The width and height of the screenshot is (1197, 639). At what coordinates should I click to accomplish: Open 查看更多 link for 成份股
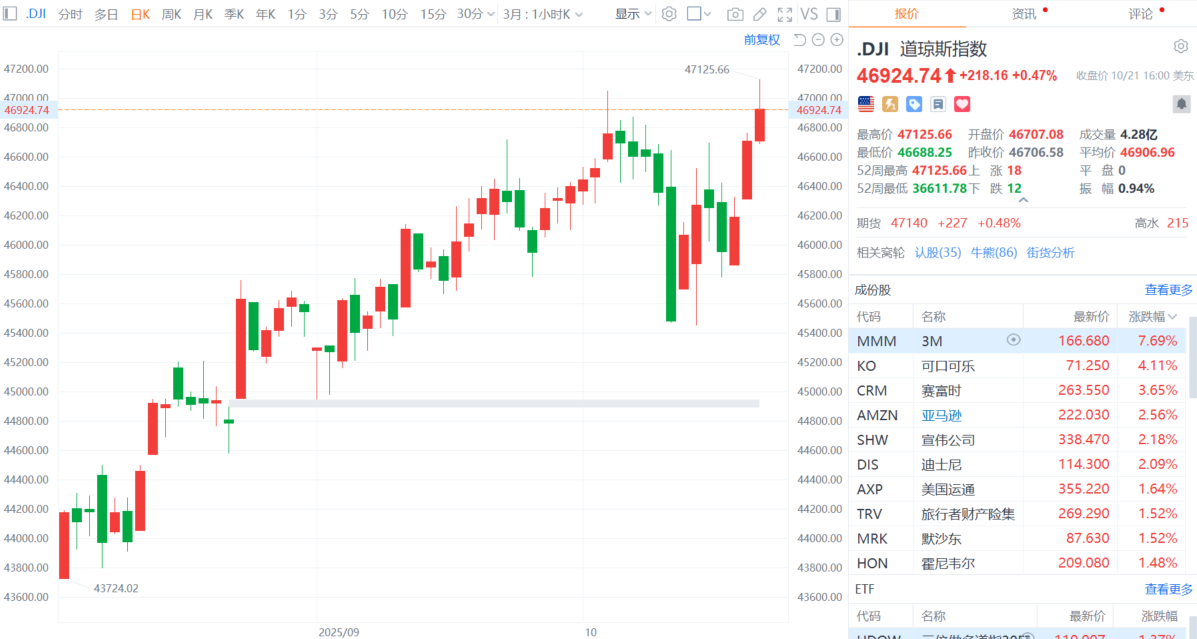[1168, 290]
